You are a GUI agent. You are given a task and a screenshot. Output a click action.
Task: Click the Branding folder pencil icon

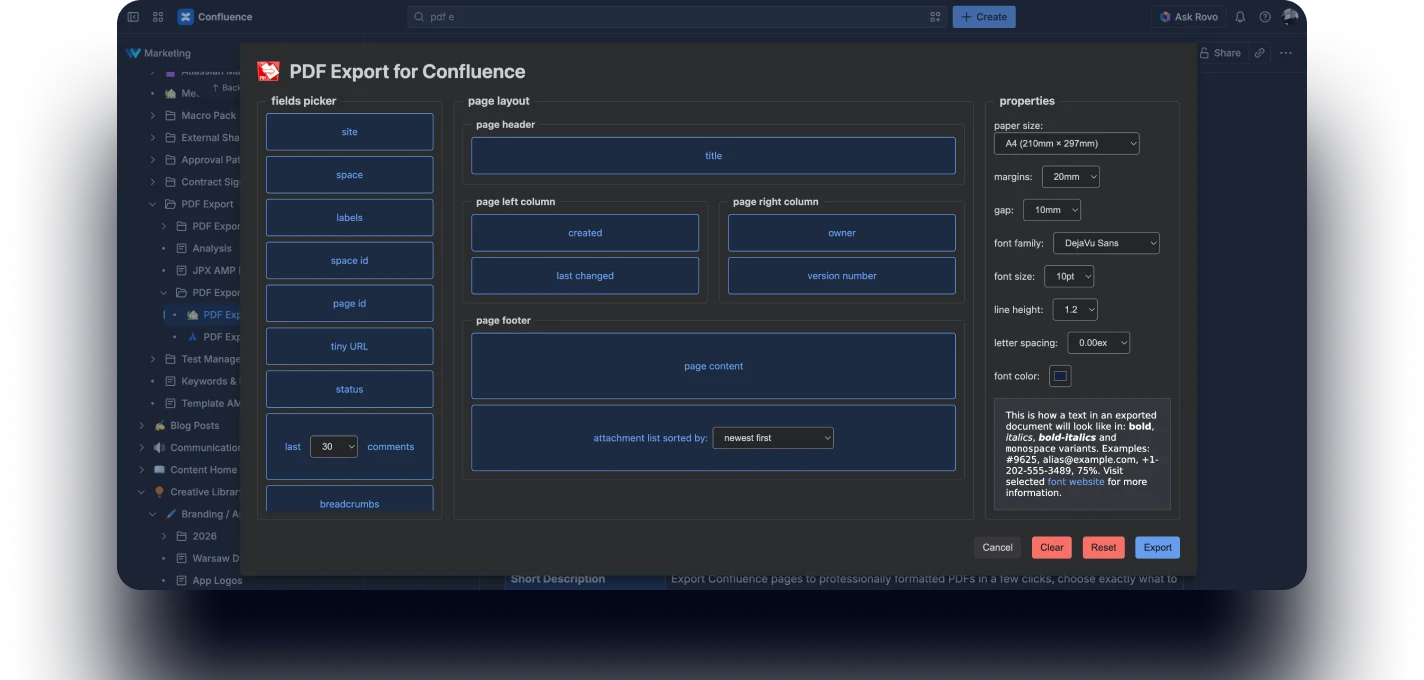(170, 513)
